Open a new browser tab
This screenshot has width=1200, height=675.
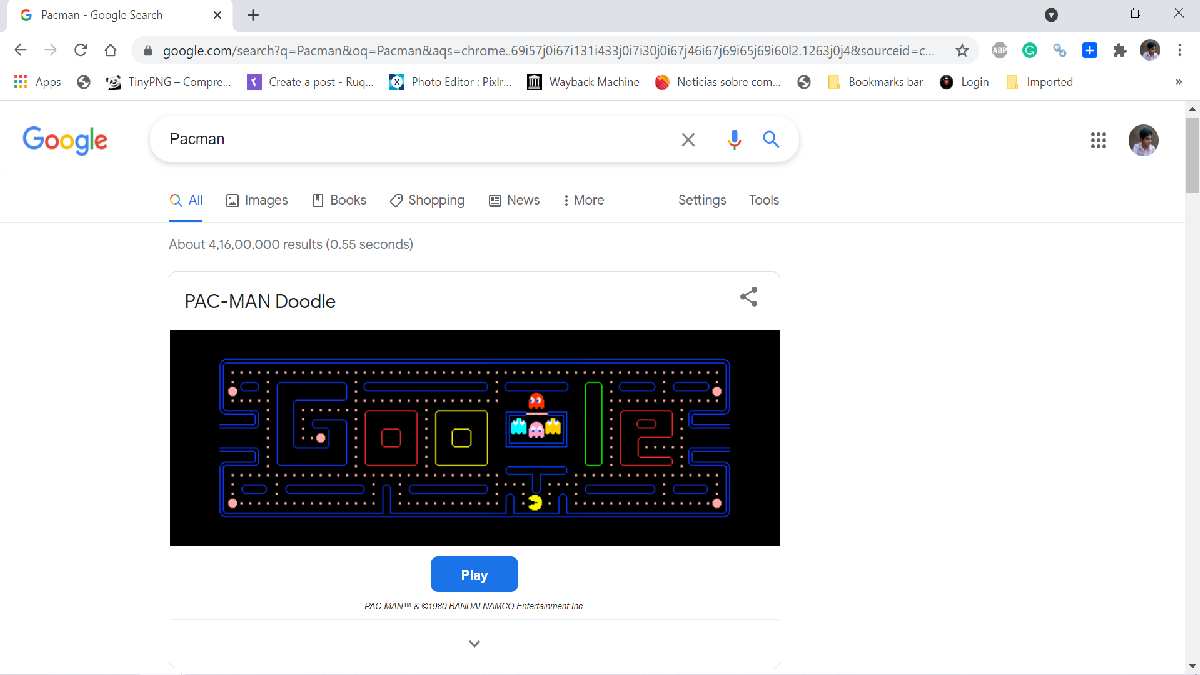(x=253, y=15)
